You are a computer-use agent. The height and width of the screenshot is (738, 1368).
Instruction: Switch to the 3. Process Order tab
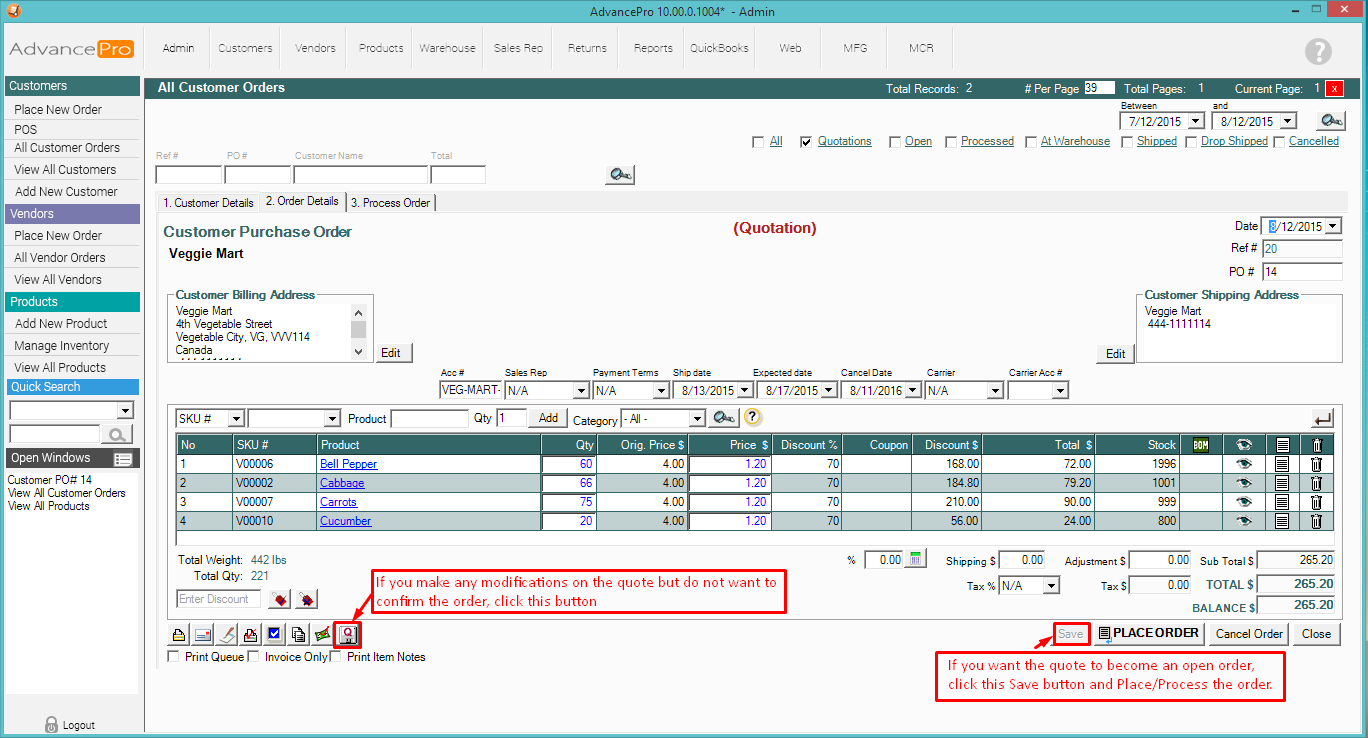(x=390, y=203)
